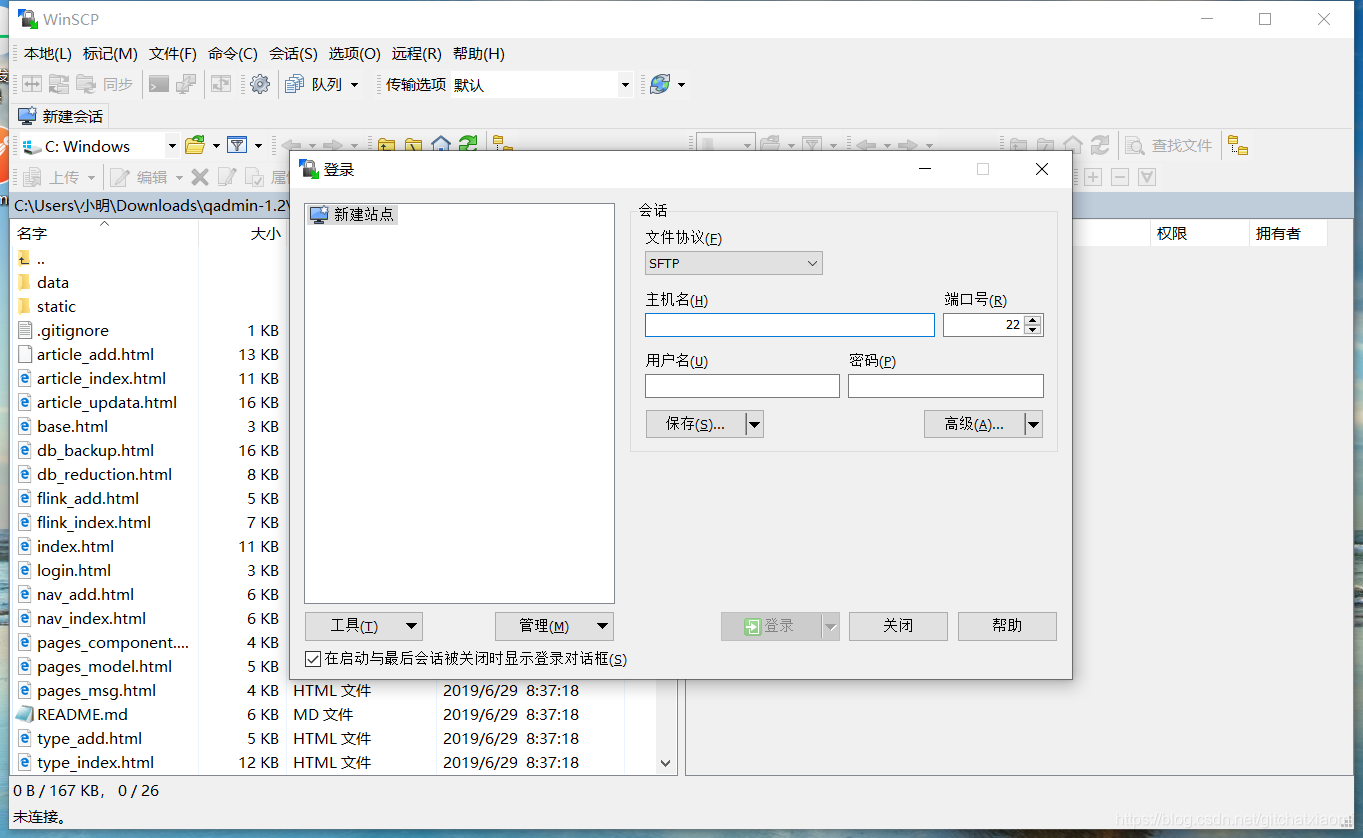The width and height of the screenshot is (1363, 838).
Task: Click the 帮助 button in the login dialog
Action: click(1007, 626)
